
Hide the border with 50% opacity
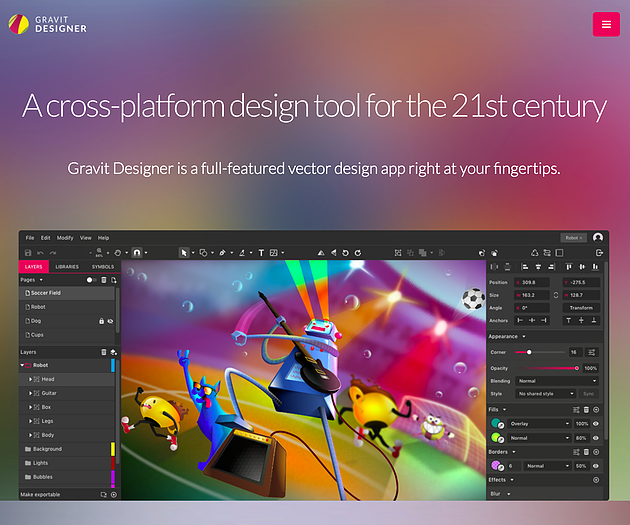pyautogui.click(x=596, y=466)
